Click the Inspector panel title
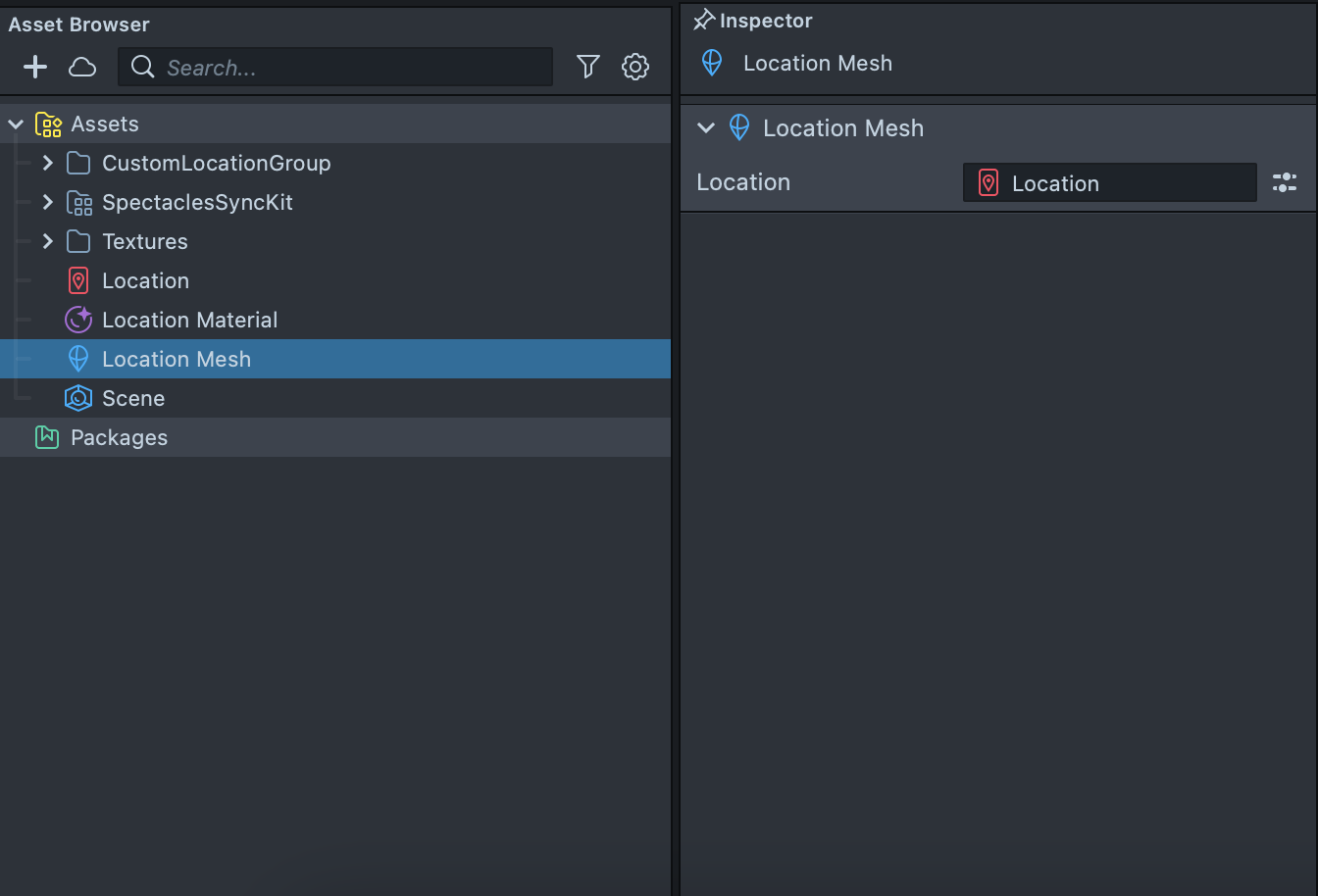 pos(765,21)
